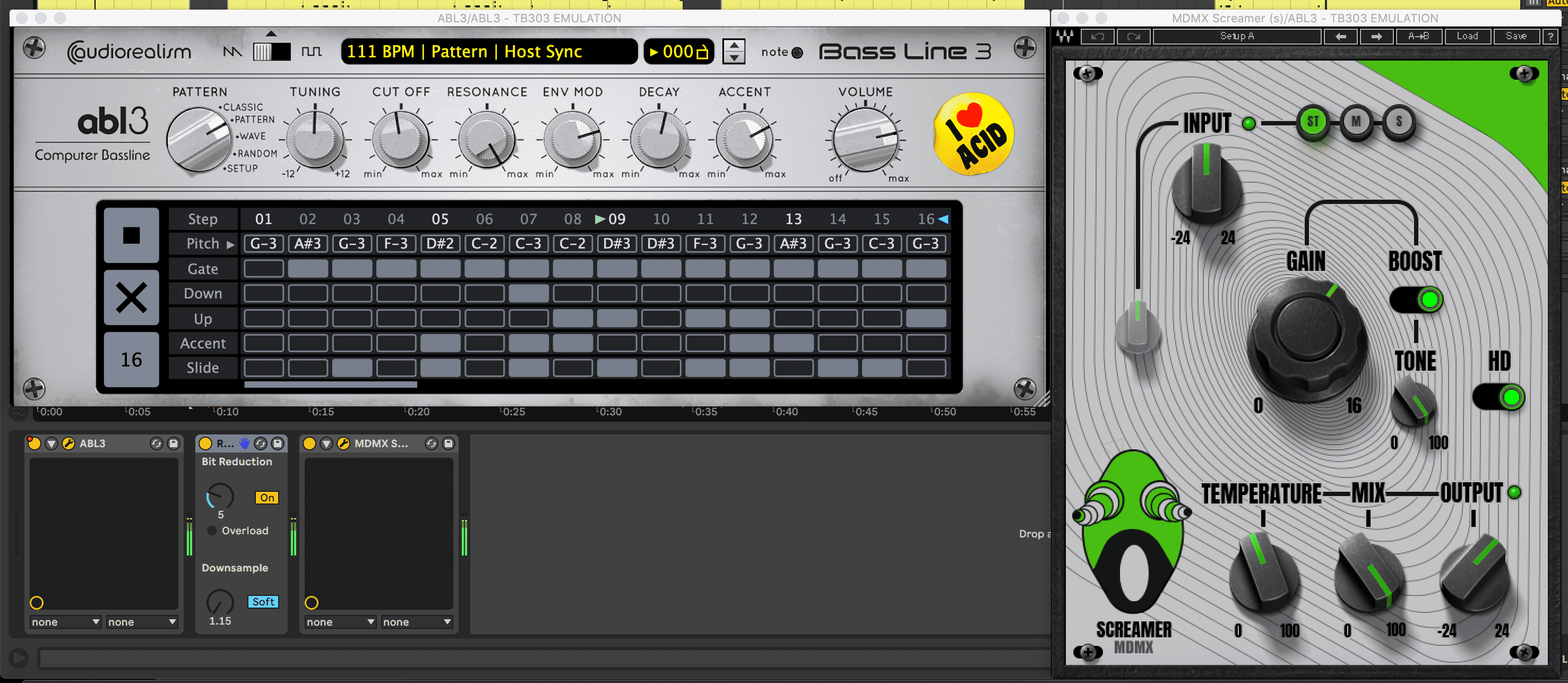Click the blue hand icon on Redux

tap(244, 443)
